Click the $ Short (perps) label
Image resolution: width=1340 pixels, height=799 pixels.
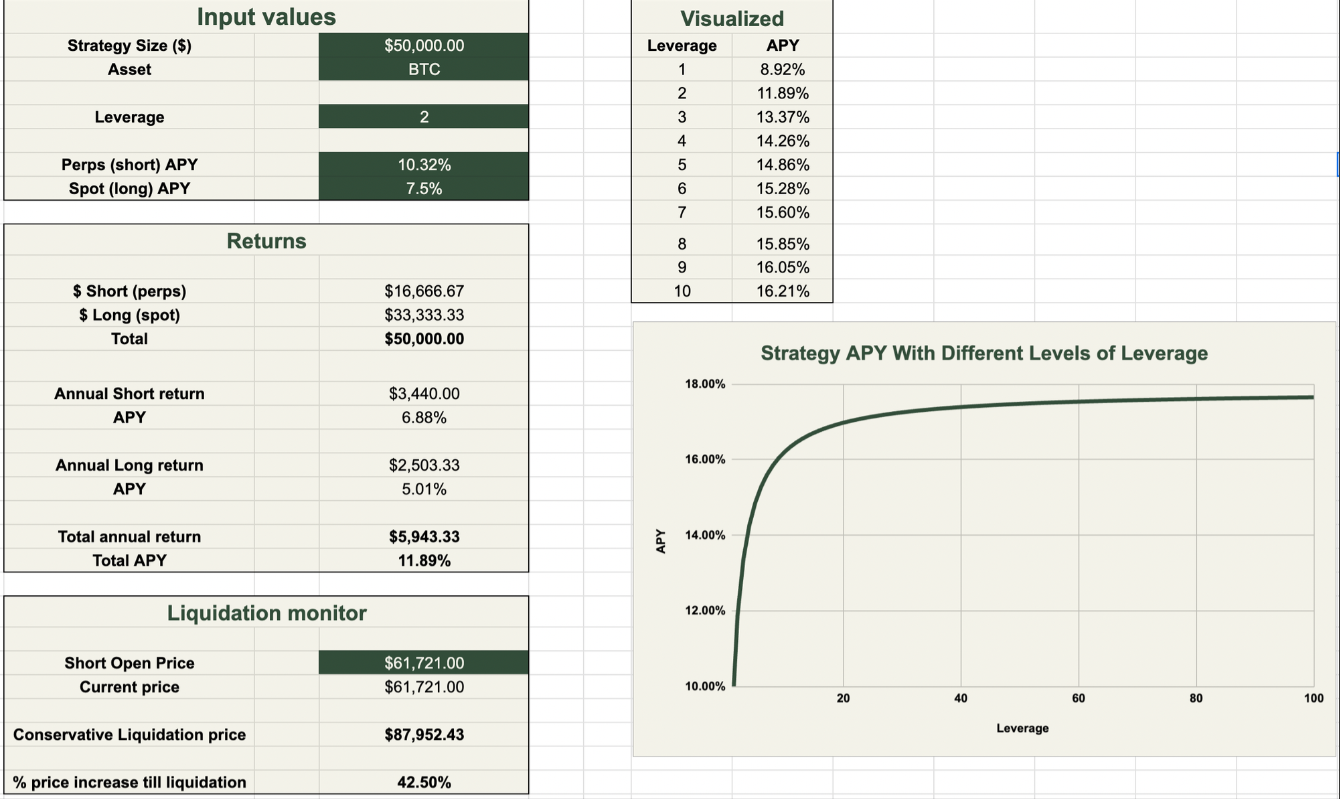129,291
